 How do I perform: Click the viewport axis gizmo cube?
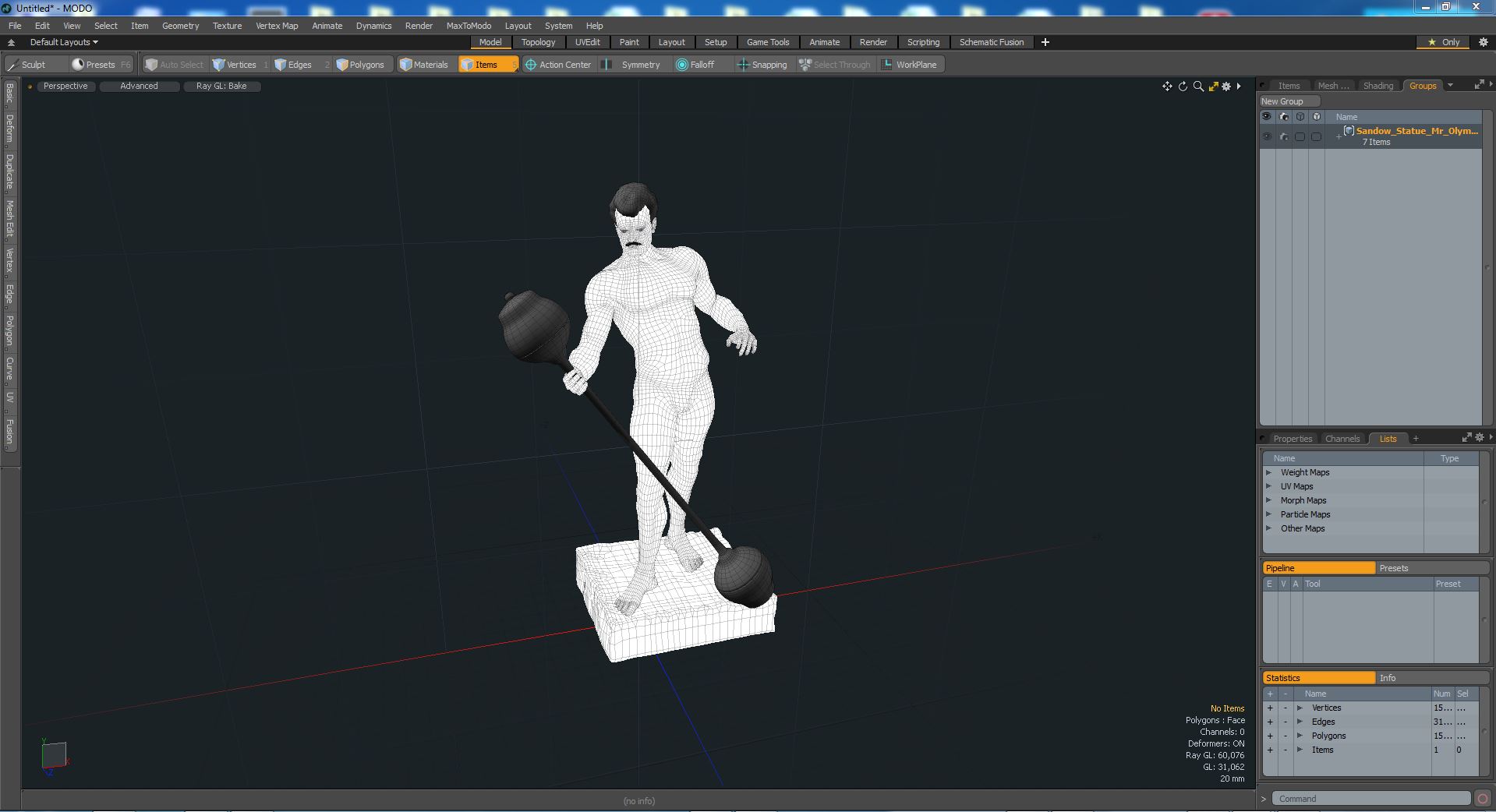click(54, 755)
